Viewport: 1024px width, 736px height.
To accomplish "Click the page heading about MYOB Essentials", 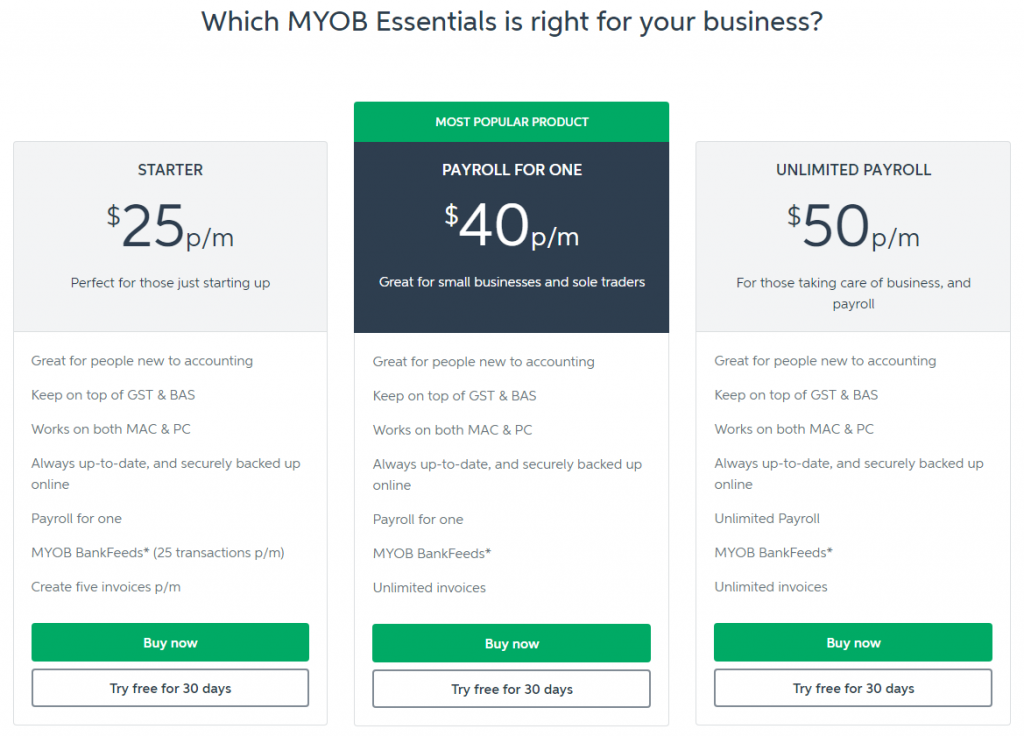I will pyautogui.click(x=511, y=22).
